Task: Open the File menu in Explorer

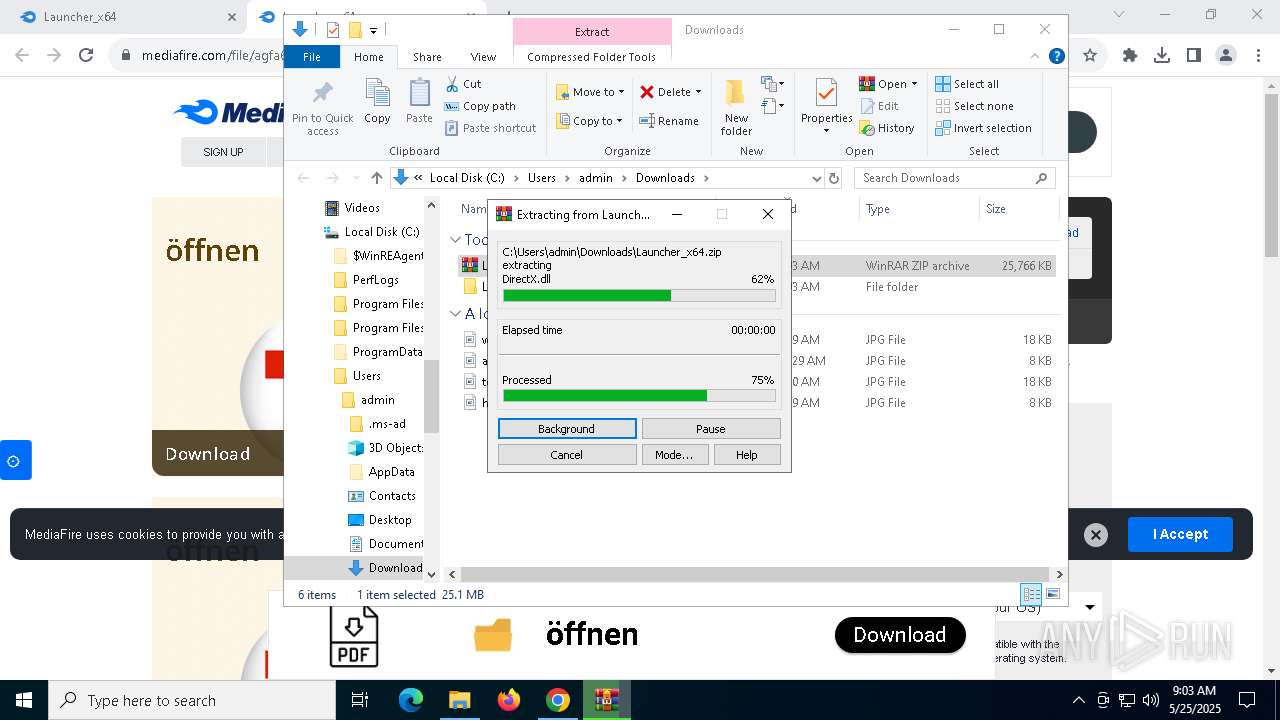Action: point(312,57)
